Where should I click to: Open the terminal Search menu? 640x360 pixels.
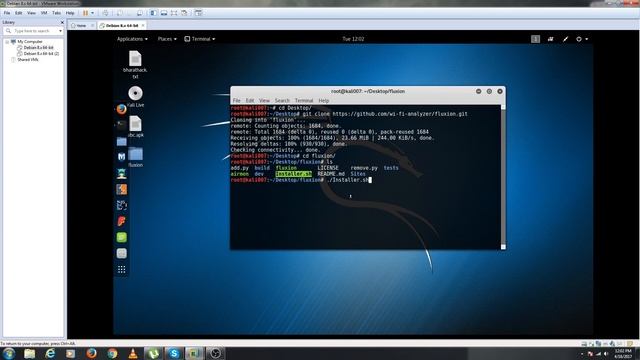click(282, 100)
